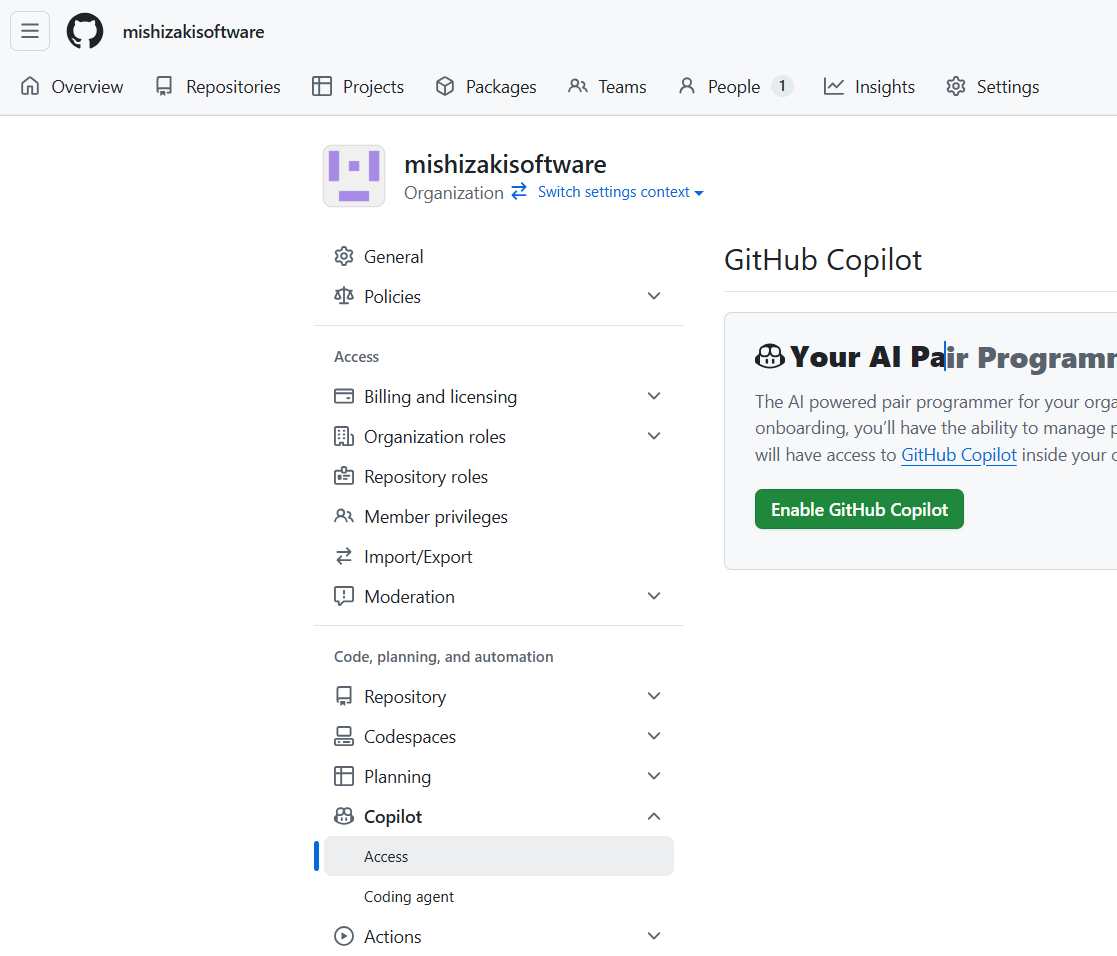The image size is (1117, 956).
Task: Click the General gear icon in sidebar
Action: click(x=344, y=256)
